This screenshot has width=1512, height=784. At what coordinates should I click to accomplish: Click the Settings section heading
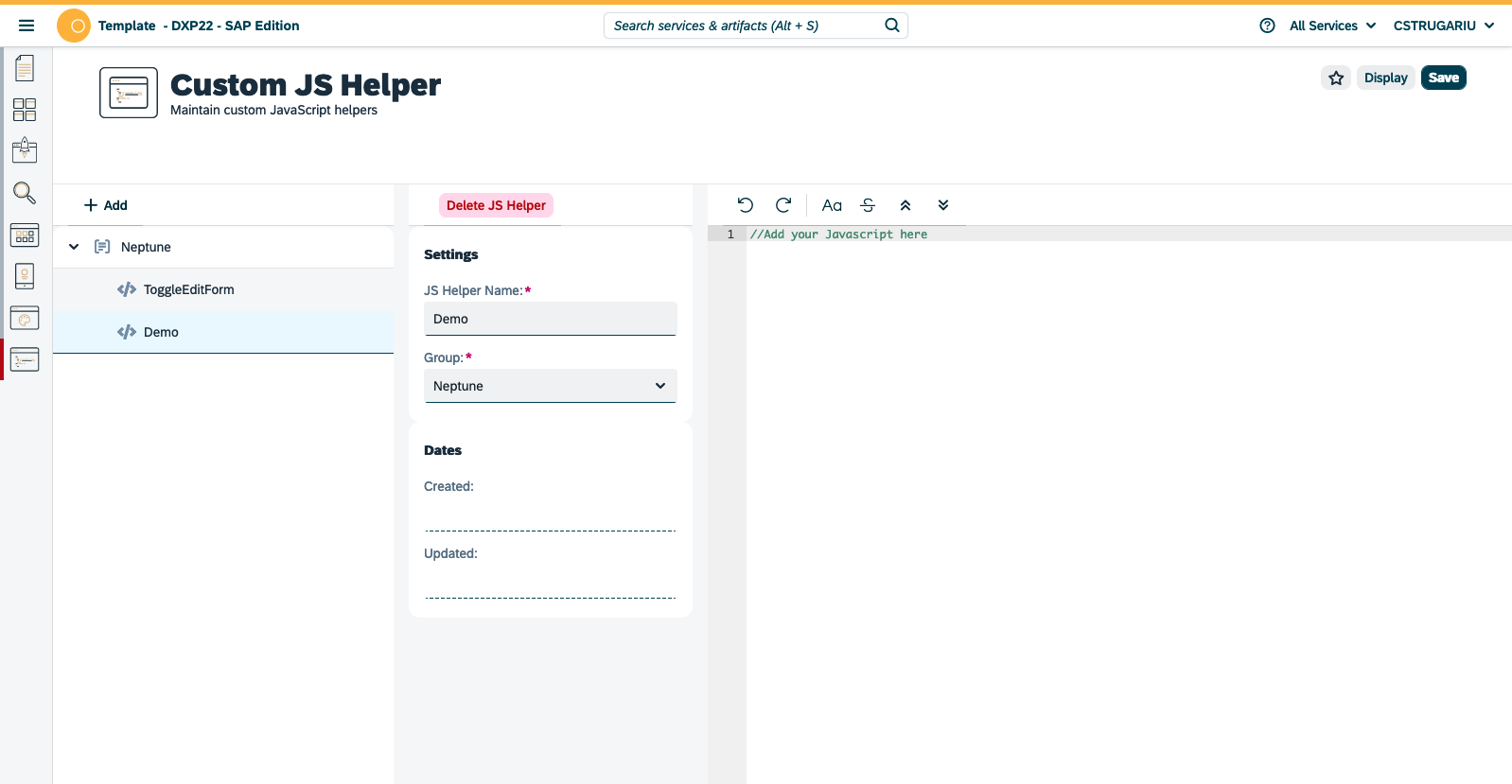451,254
